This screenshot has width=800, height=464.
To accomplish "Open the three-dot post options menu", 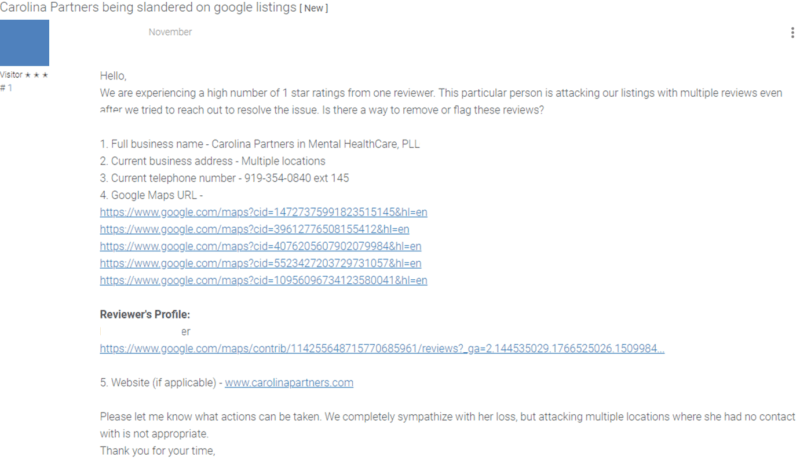I will pos(793,33).
